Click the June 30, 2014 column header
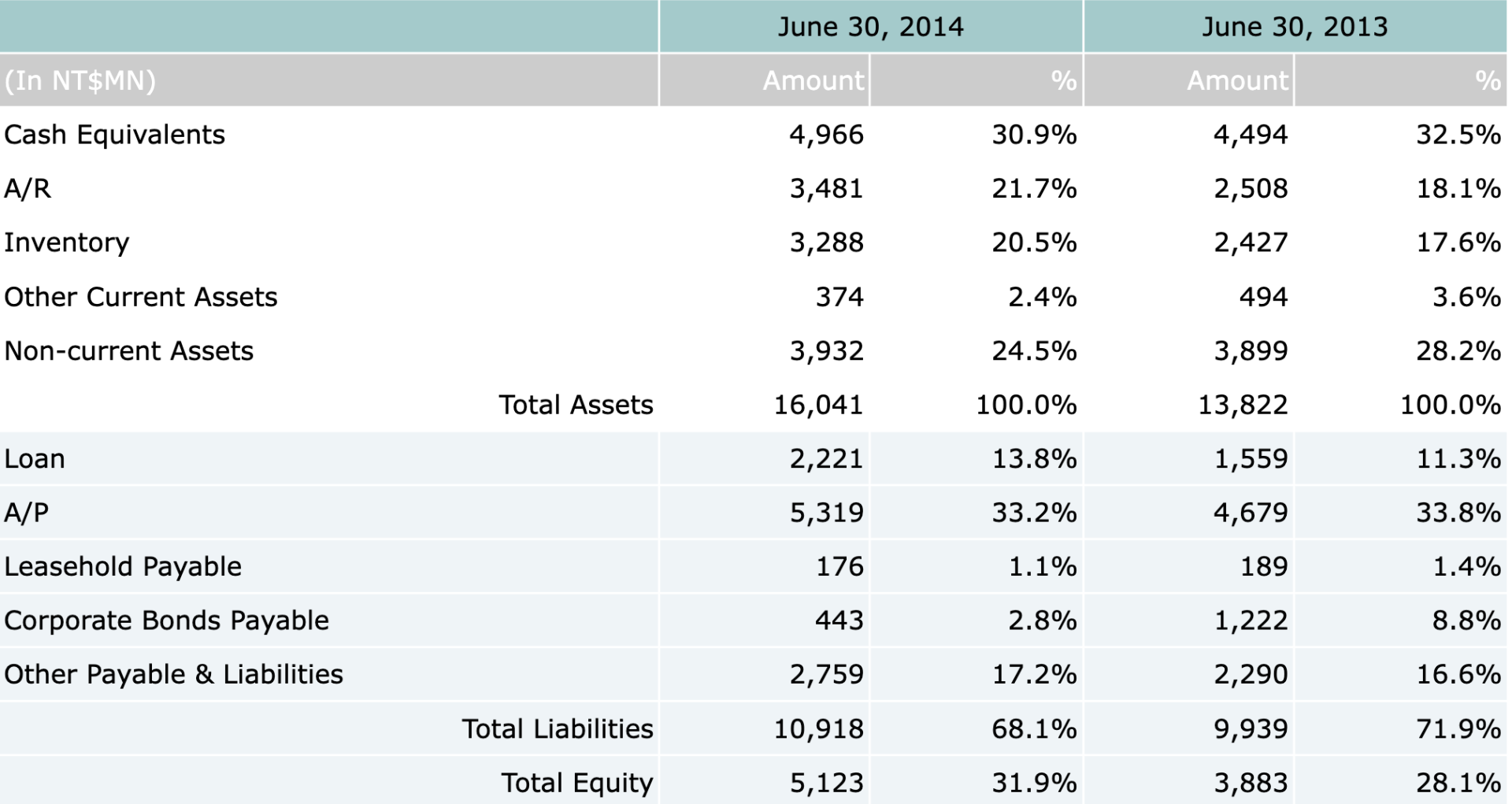The height and width of the screenshot is (804, 1512). click(x=870, y=27)
